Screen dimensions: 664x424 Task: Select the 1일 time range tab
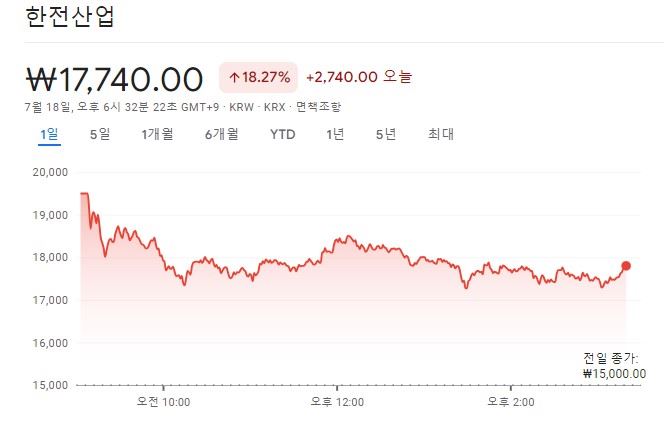49,134
